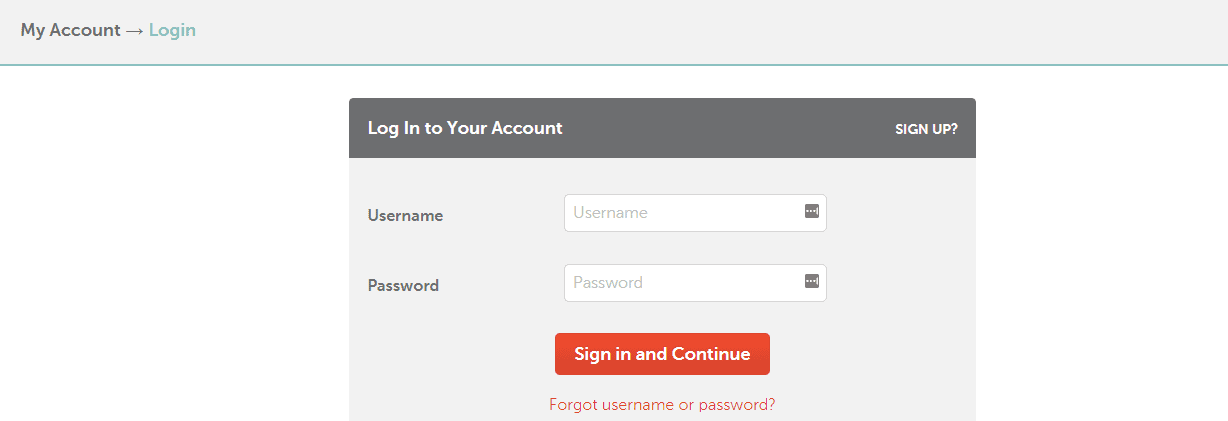Open password manager menu for Password
The height and width of the screenshot is (421, 1228).
(812, 281)
